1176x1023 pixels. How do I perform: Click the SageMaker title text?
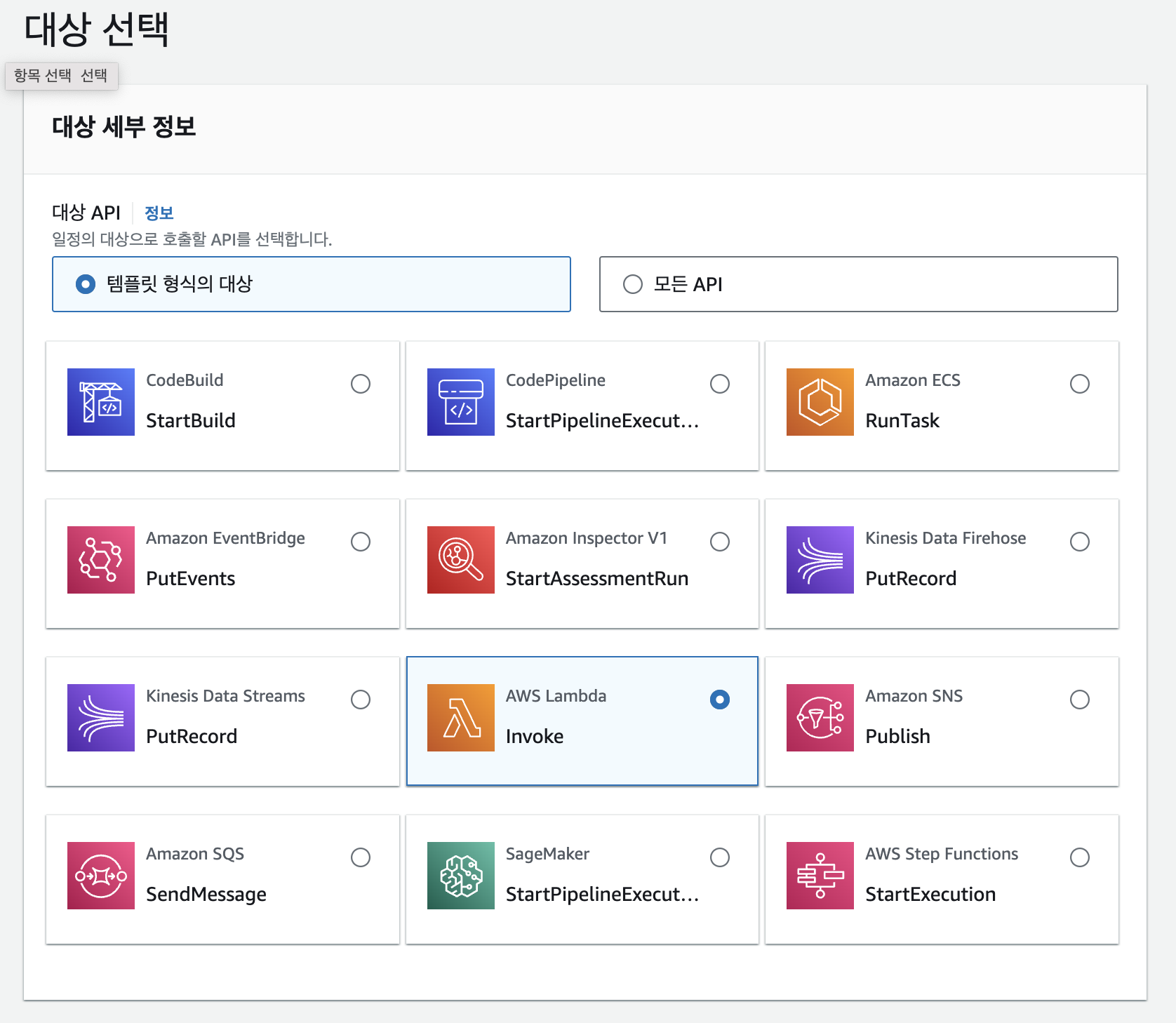click(548, 854)
